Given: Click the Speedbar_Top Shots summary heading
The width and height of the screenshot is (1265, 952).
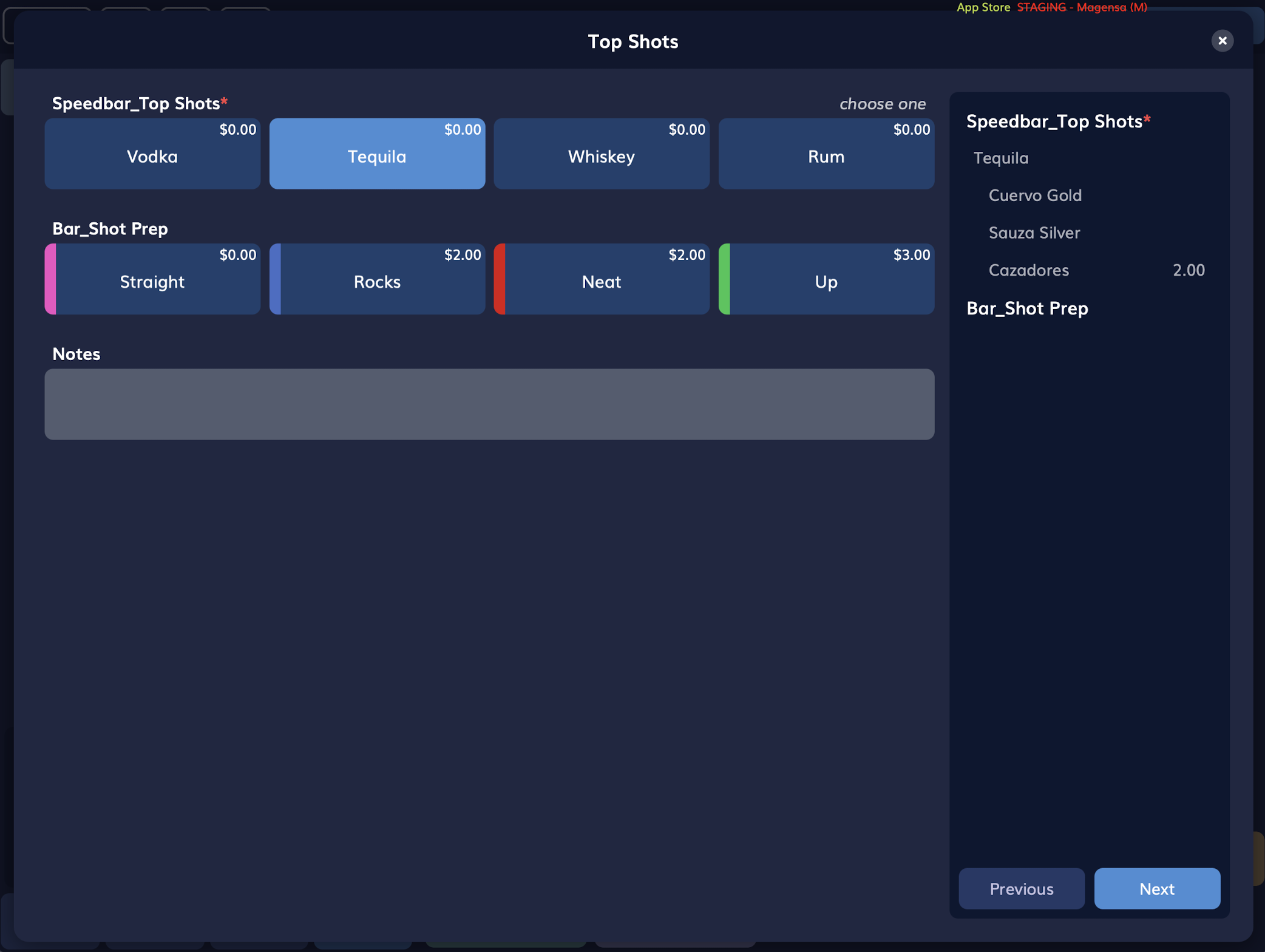Looking at the screenshot, I should [1059, 121].
